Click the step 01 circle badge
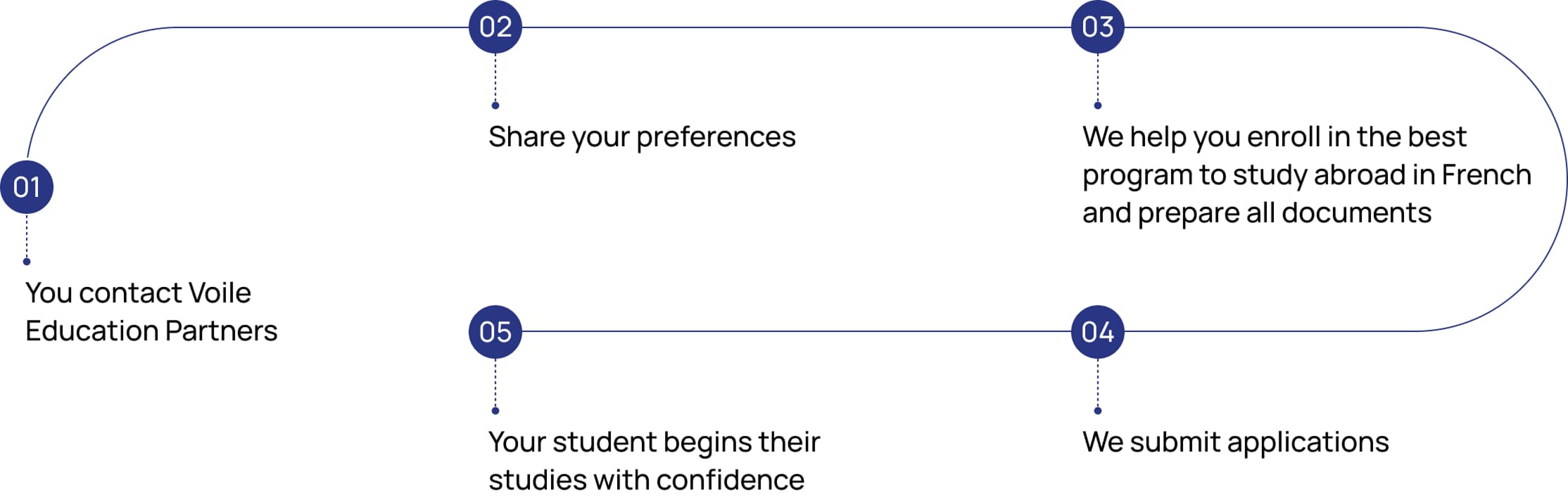Image resolution: width=1568 pixels, height=498 pixels. coord(27,187)
